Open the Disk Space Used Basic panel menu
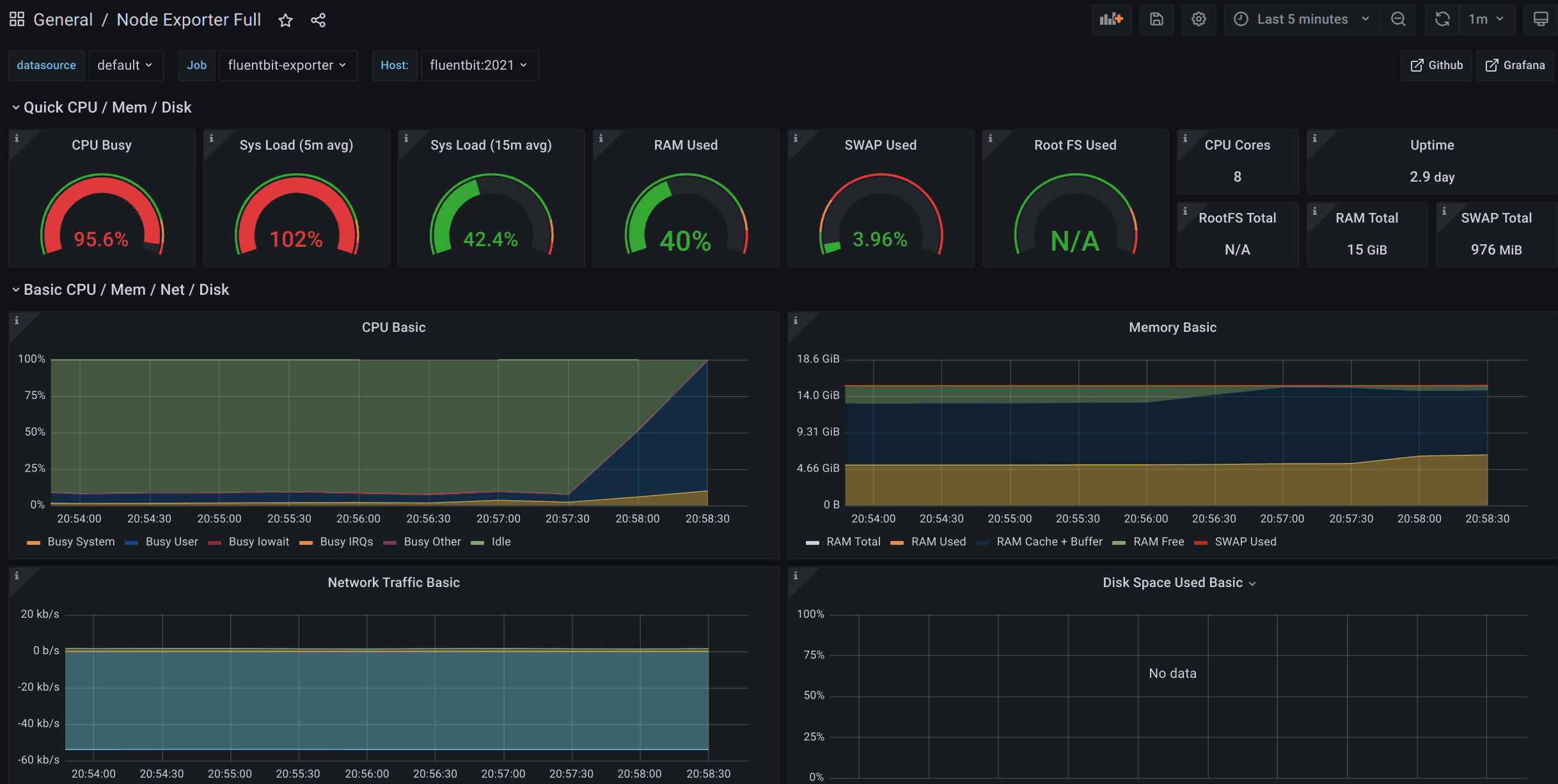Viewport: 1558px width, 784px height. pyautogui.click(x=1179, y=583)
